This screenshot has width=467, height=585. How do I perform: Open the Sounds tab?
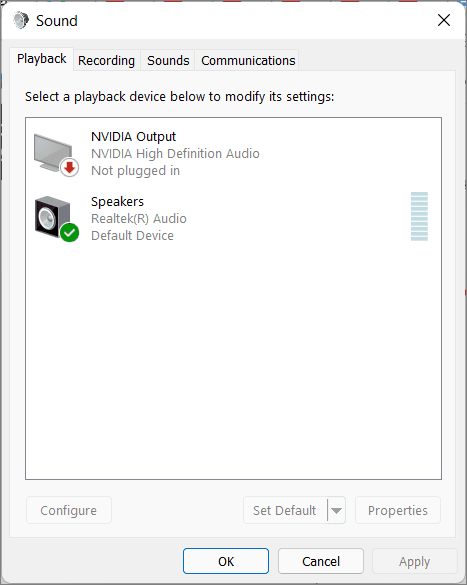point(168,60)
